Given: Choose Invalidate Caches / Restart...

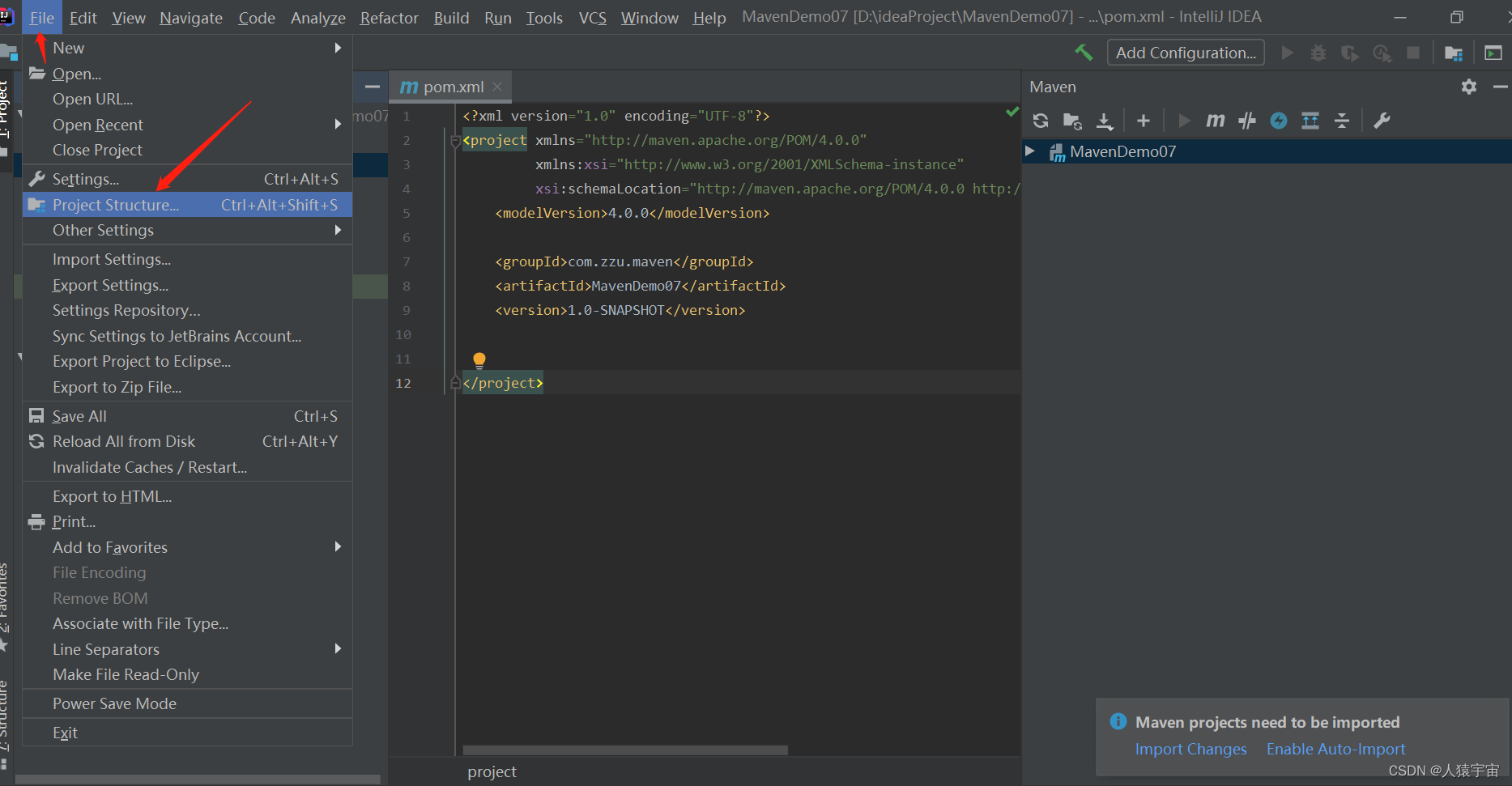Looking at the screenshot, I should (x=187, y=467).
